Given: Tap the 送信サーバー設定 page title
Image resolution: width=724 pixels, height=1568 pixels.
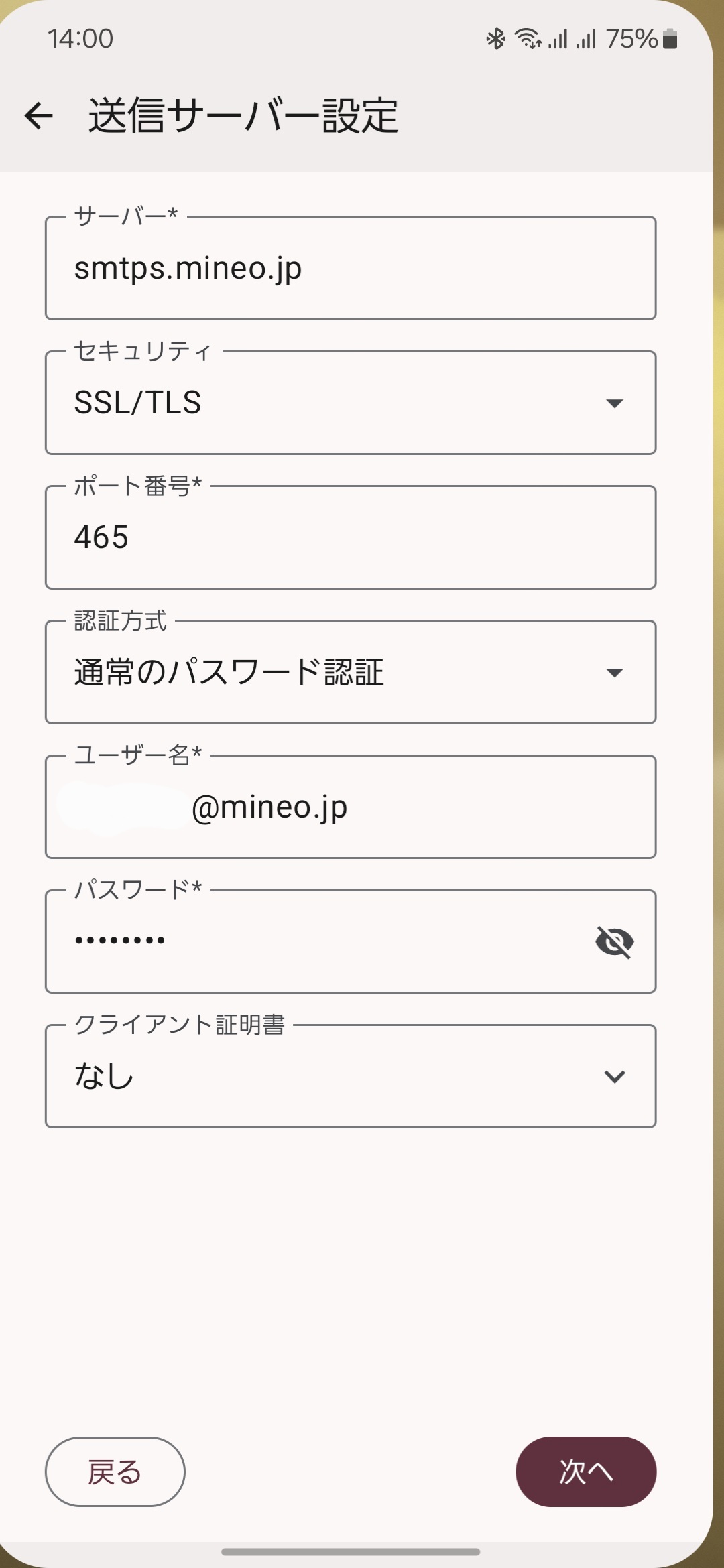Looking at the screenshot, I should [x=243, y=115].
